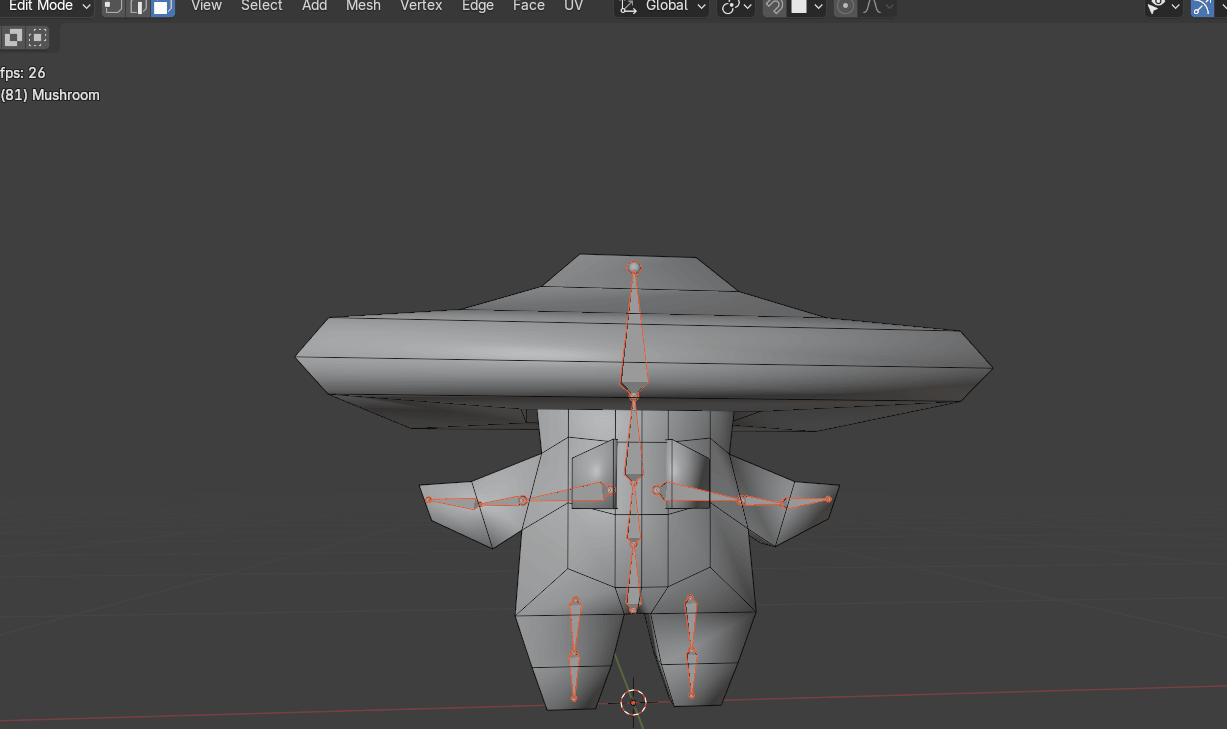
Task: Toggle the show gizmo button
Action: (1202, 7)
